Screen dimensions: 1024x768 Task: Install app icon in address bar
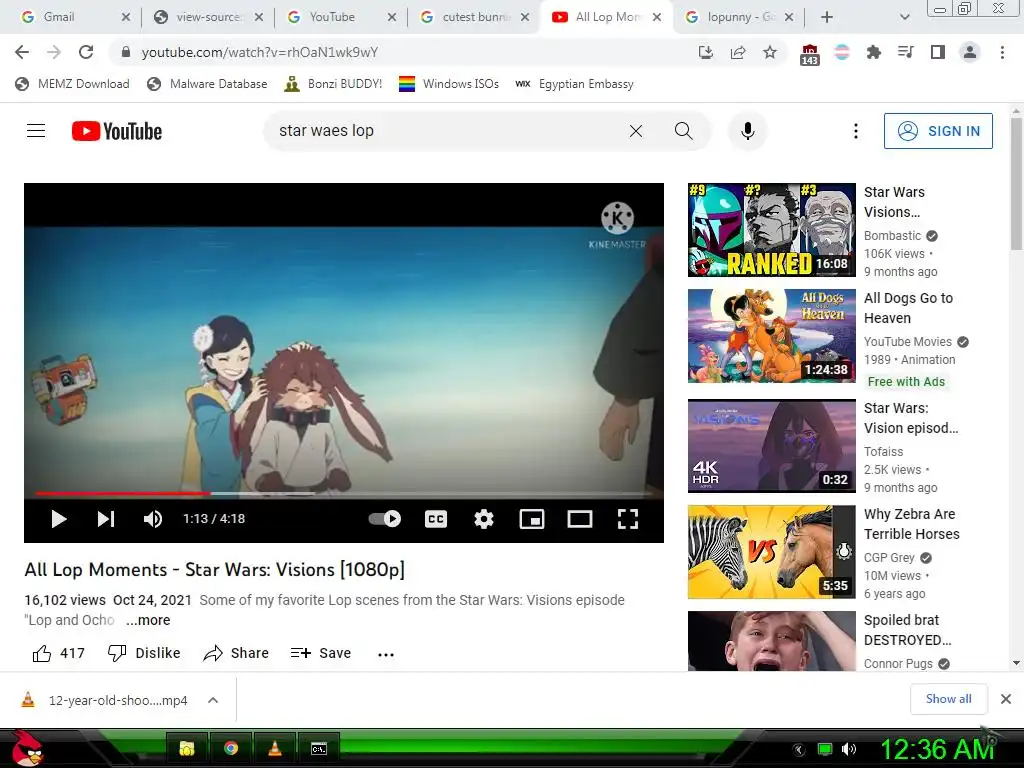coord(705,52)
